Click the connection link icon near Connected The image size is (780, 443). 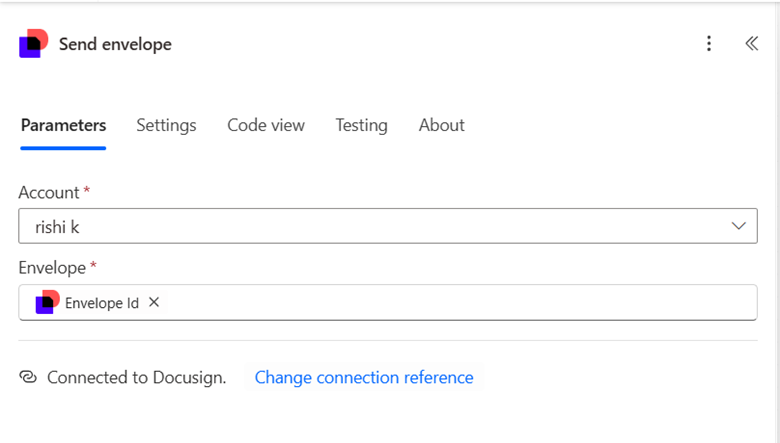[x=28, y=377]
